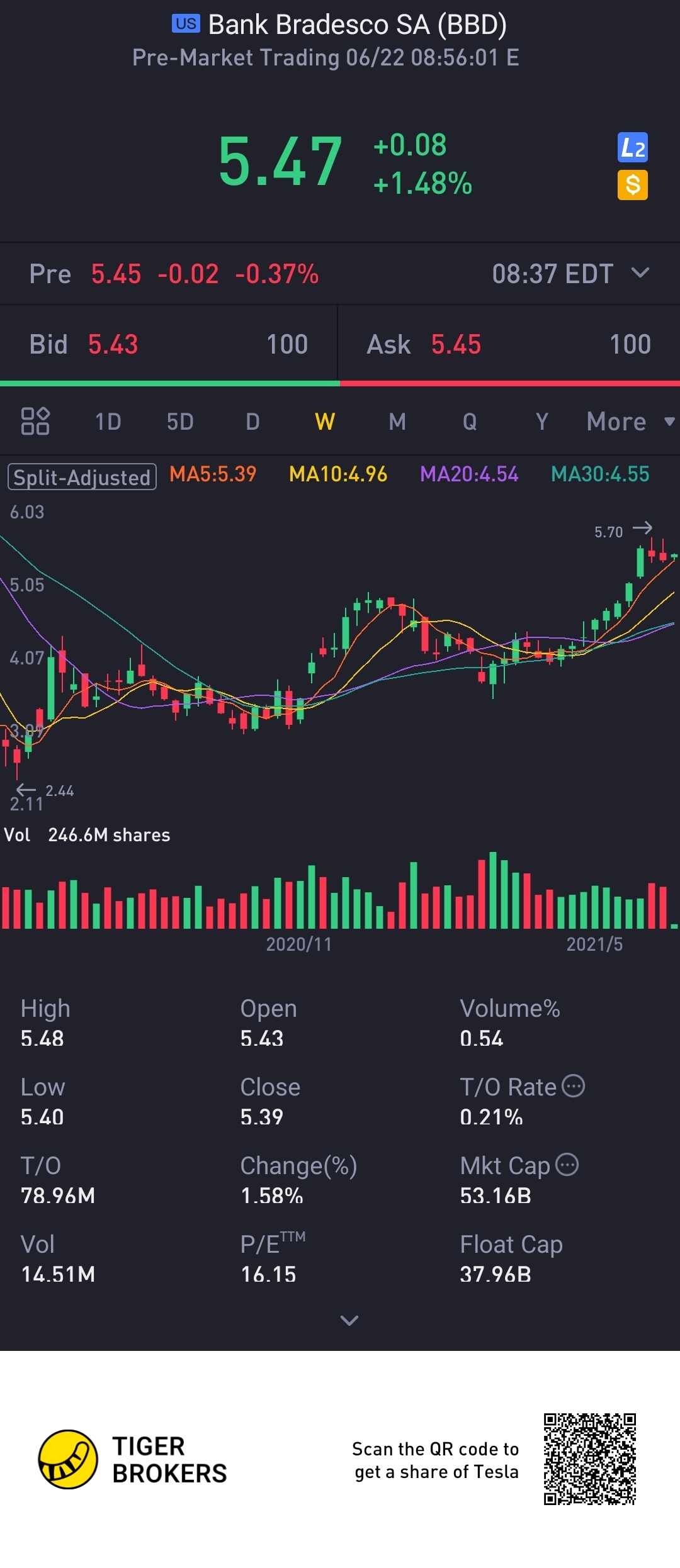Switch to the 1D chart tab
The height and width of the screenshot is (1568, 680).
point(108,421)
